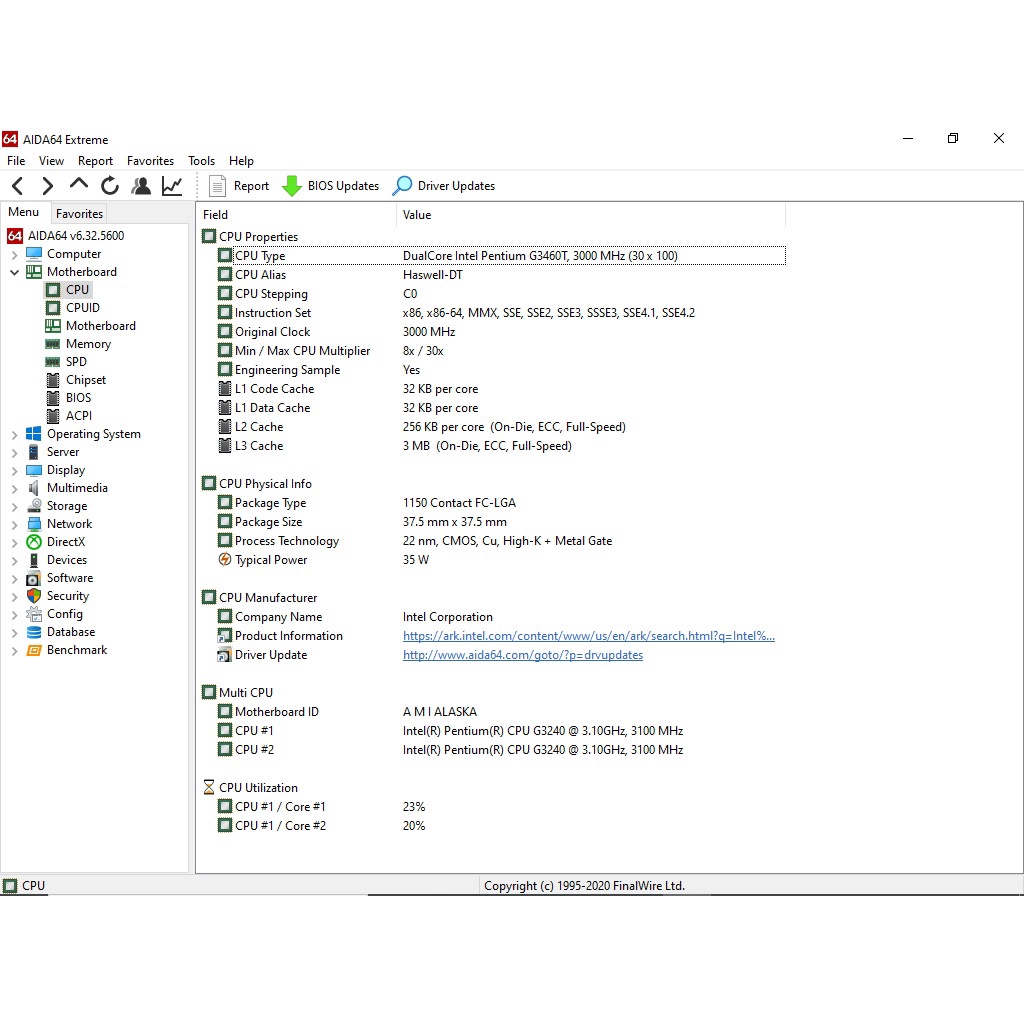Expand the Devices tree node

pyautogui.click(x=14, y=560)
